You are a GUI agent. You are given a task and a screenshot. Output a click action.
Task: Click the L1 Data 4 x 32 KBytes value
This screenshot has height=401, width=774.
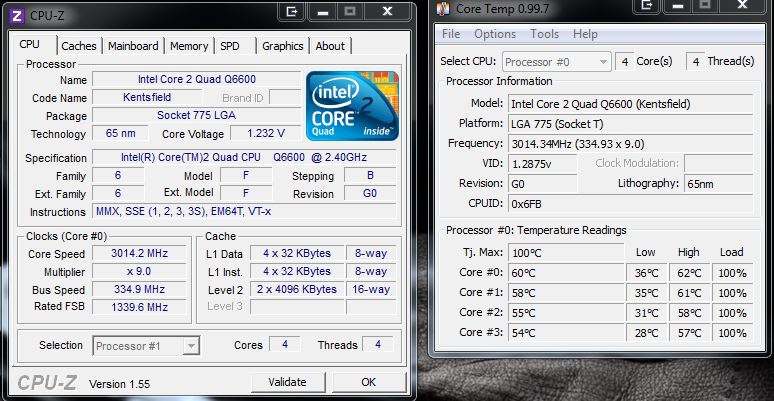297,253
